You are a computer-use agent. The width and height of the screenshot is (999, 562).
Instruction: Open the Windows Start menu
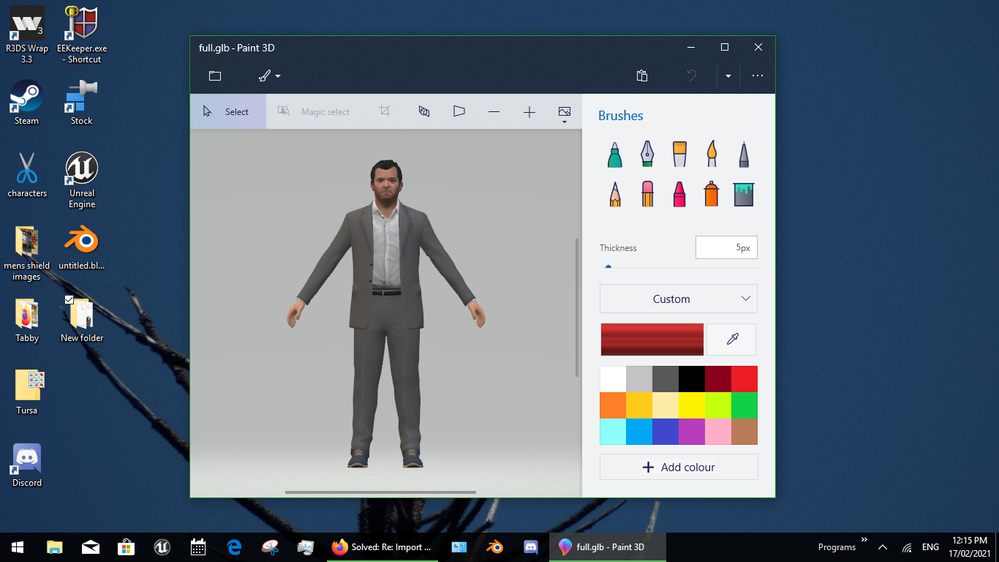point(18,547)
